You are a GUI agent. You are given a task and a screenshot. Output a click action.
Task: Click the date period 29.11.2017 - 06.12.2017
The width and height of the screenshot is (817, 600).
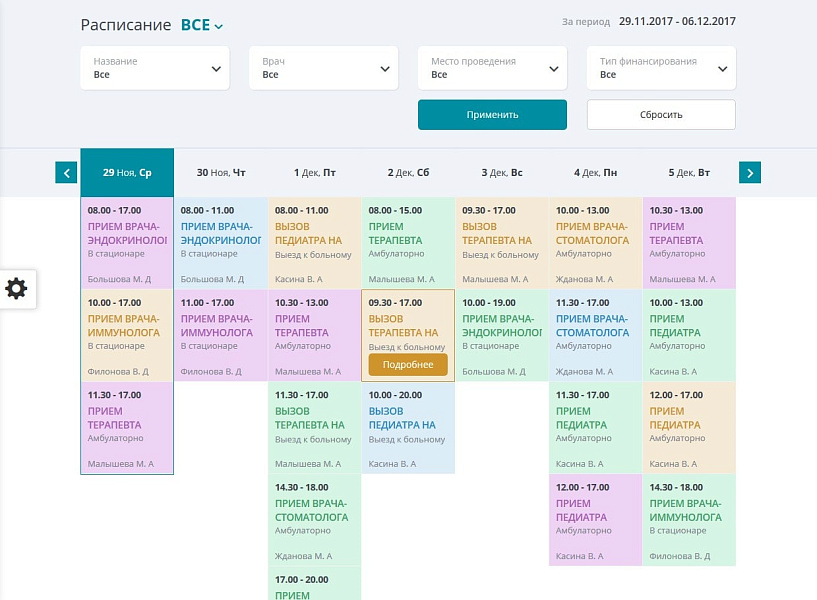click(x=677, y=21)
